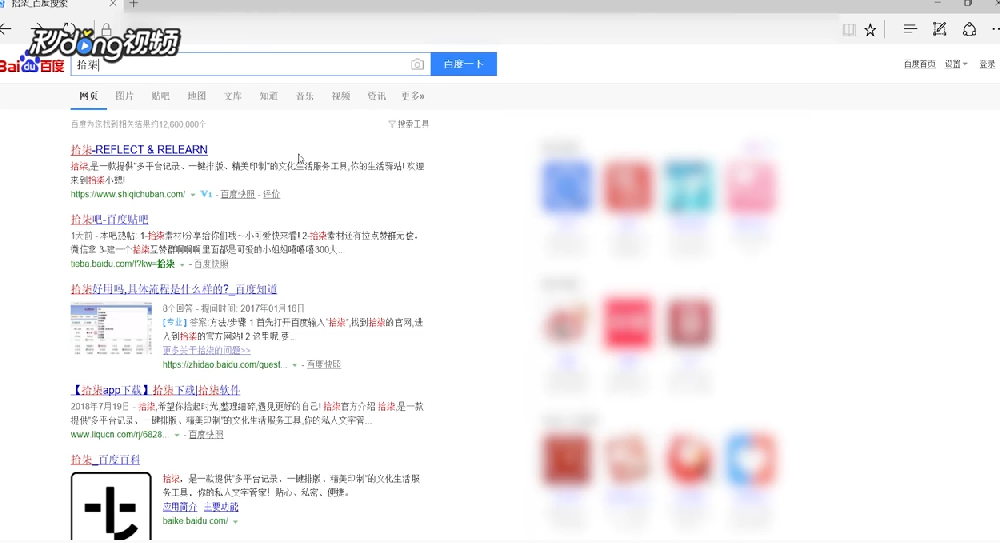Open the 拾柒好用吗 百度知道 result
The image size is (1000, 543).
point(174,289)
